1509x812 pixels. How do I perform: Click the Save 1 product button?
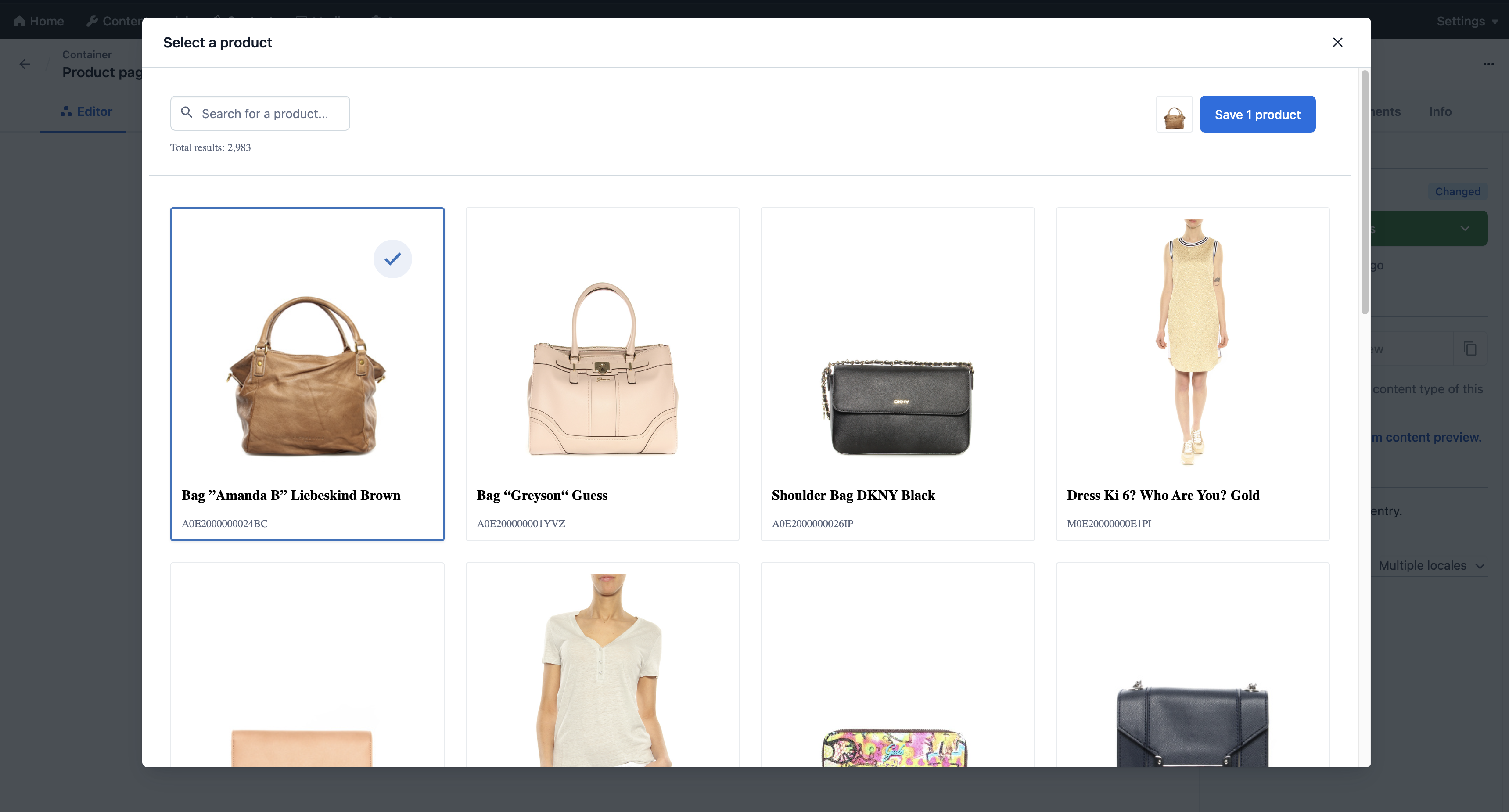pyautogui.click(x=1257, y=114)
